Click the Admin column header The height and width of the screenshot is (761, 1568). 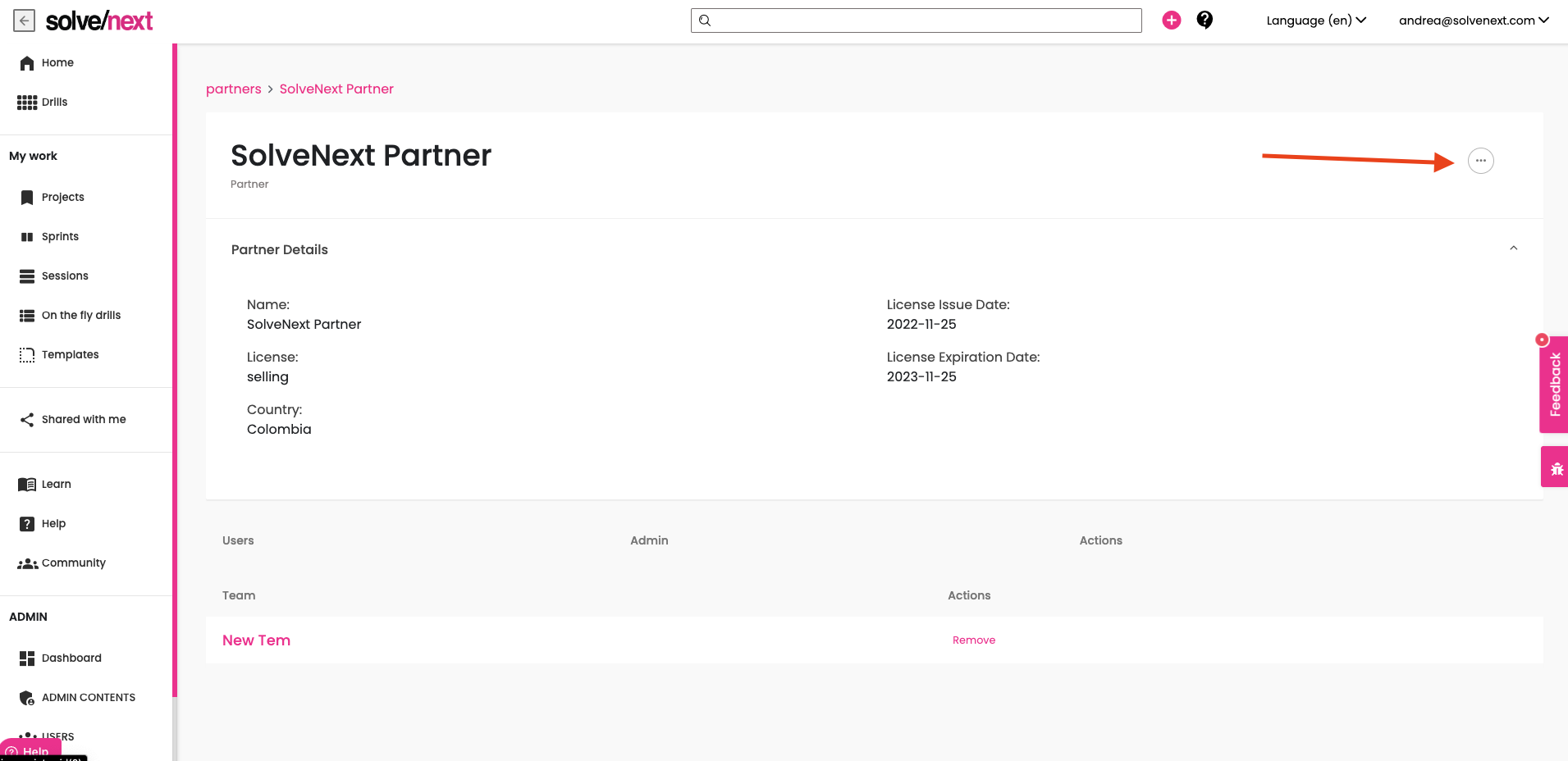[649, 541]
